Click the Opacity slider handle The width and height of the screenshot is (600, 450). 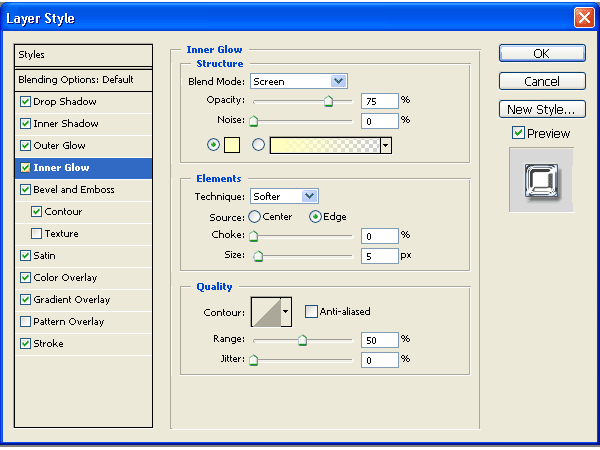point(328,102)
